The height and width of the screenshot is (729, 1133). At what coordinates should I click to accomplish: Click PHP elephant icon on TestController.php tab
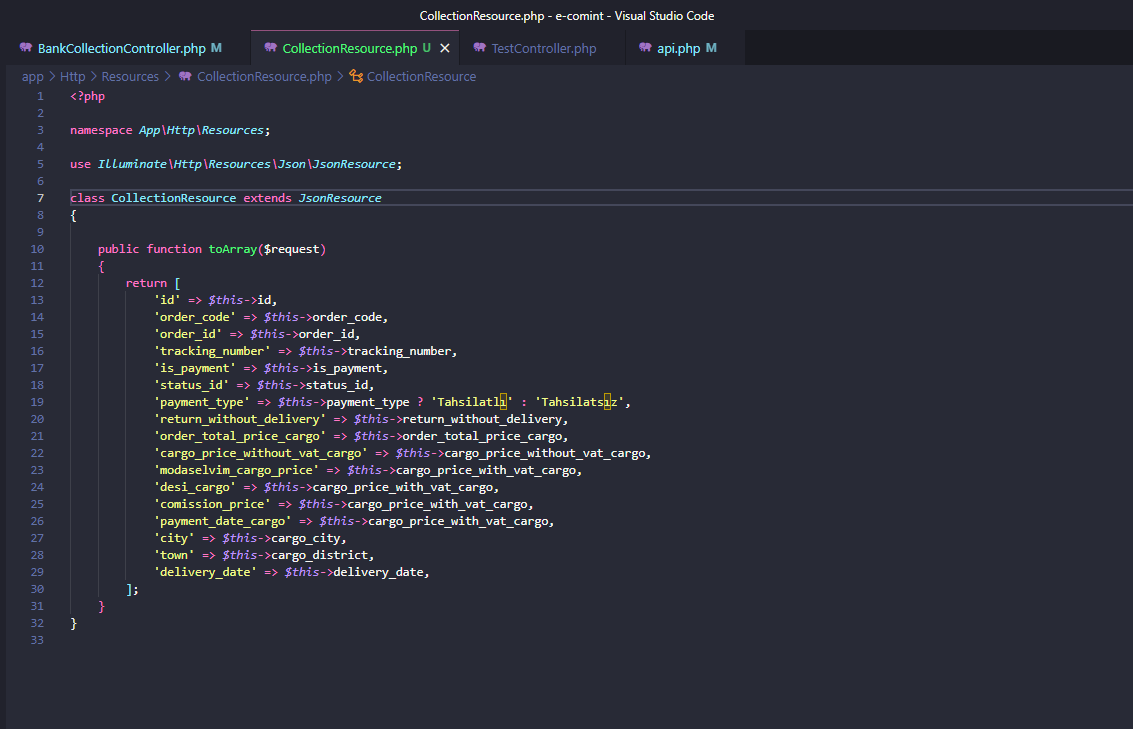pyautogui.click(x=480, y=48)
